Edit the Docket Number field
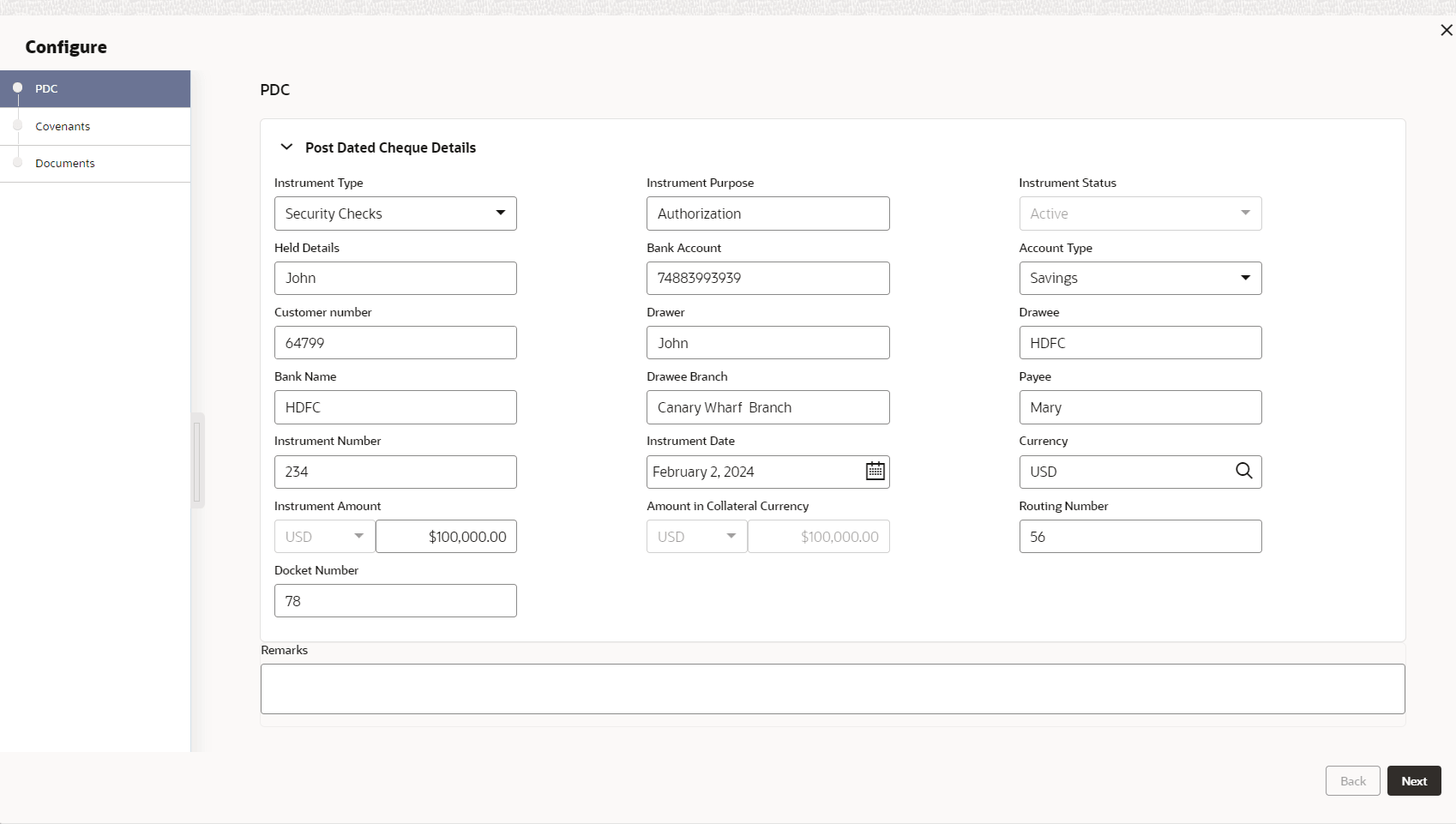This screenshot has height=824, width=1456. pos(395,601)
